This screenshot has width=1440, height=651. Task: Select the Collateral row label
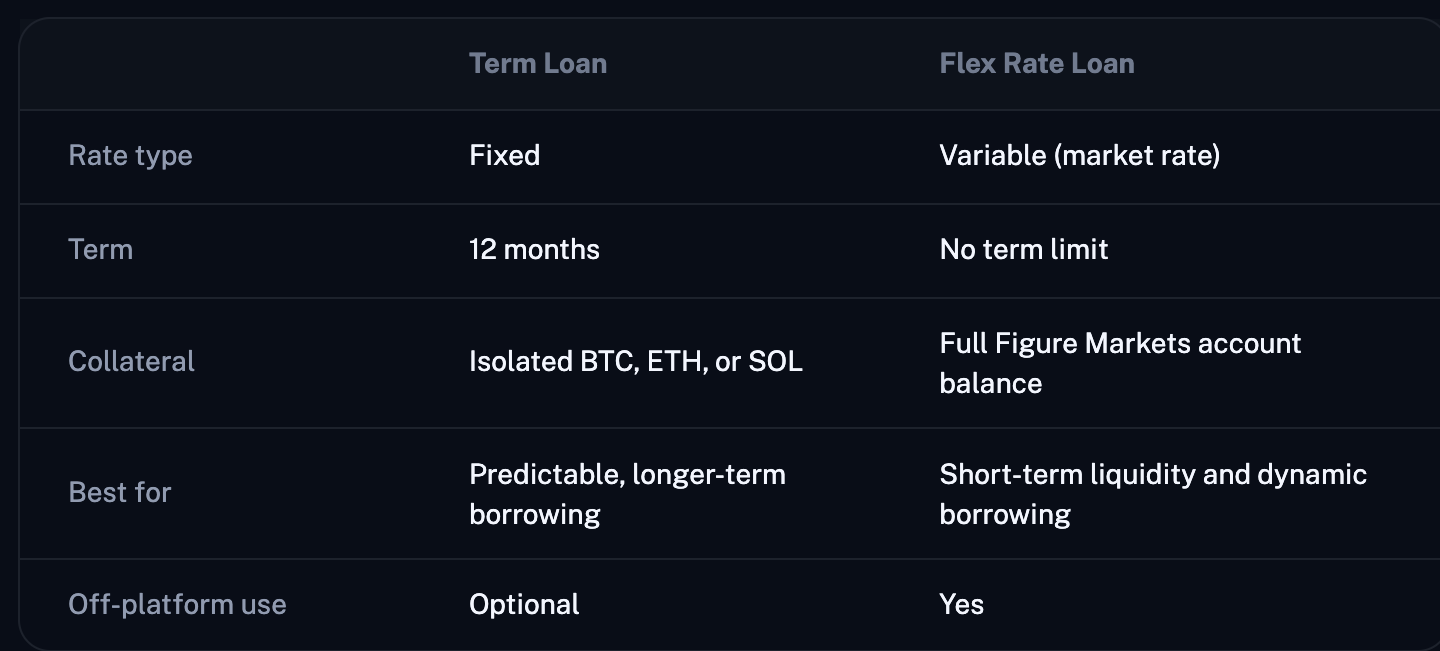coord(131,361)
